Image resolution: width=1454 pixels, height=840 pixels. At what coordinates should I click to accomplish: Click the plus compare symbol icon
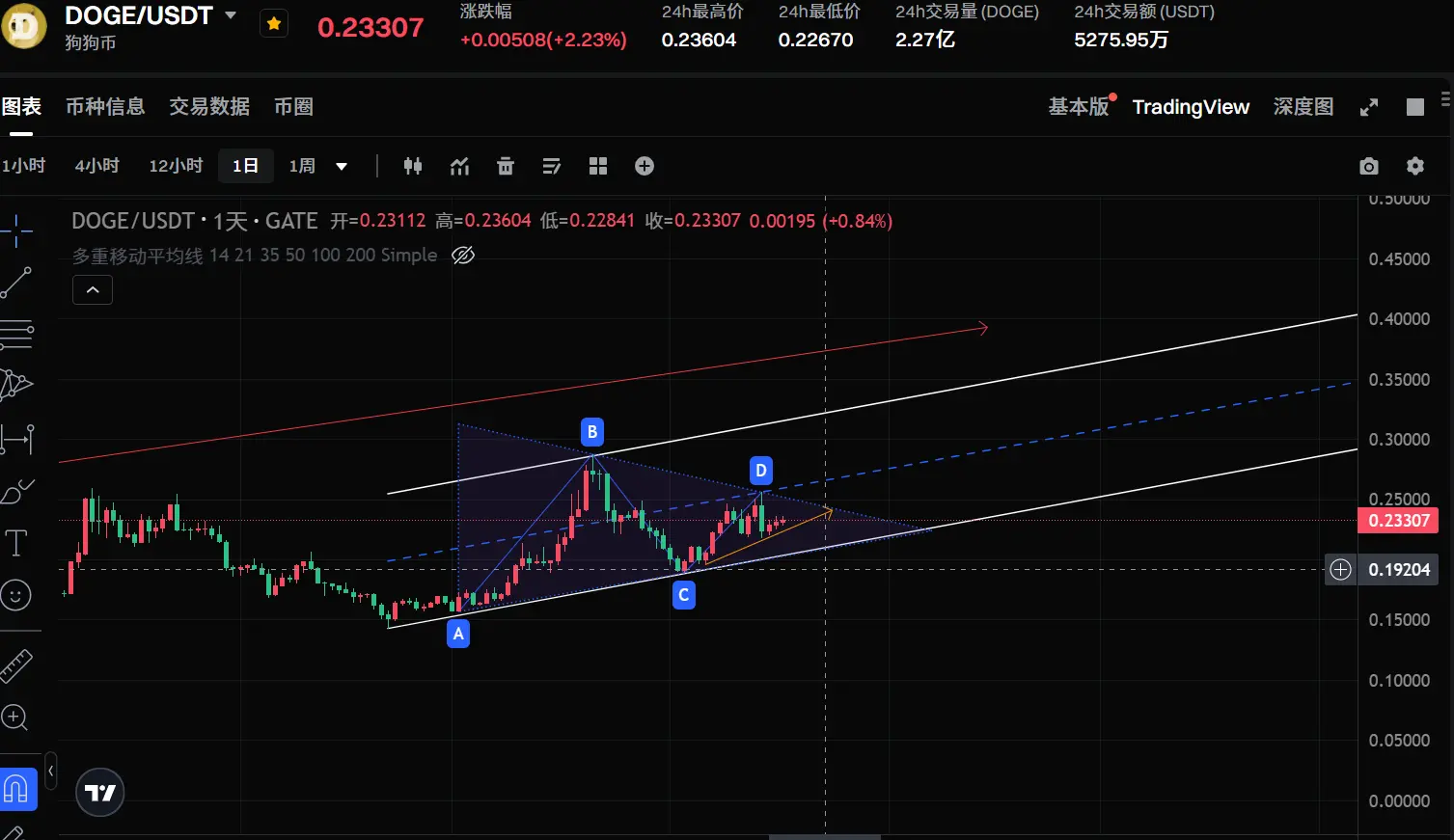[x=645, y=166]
